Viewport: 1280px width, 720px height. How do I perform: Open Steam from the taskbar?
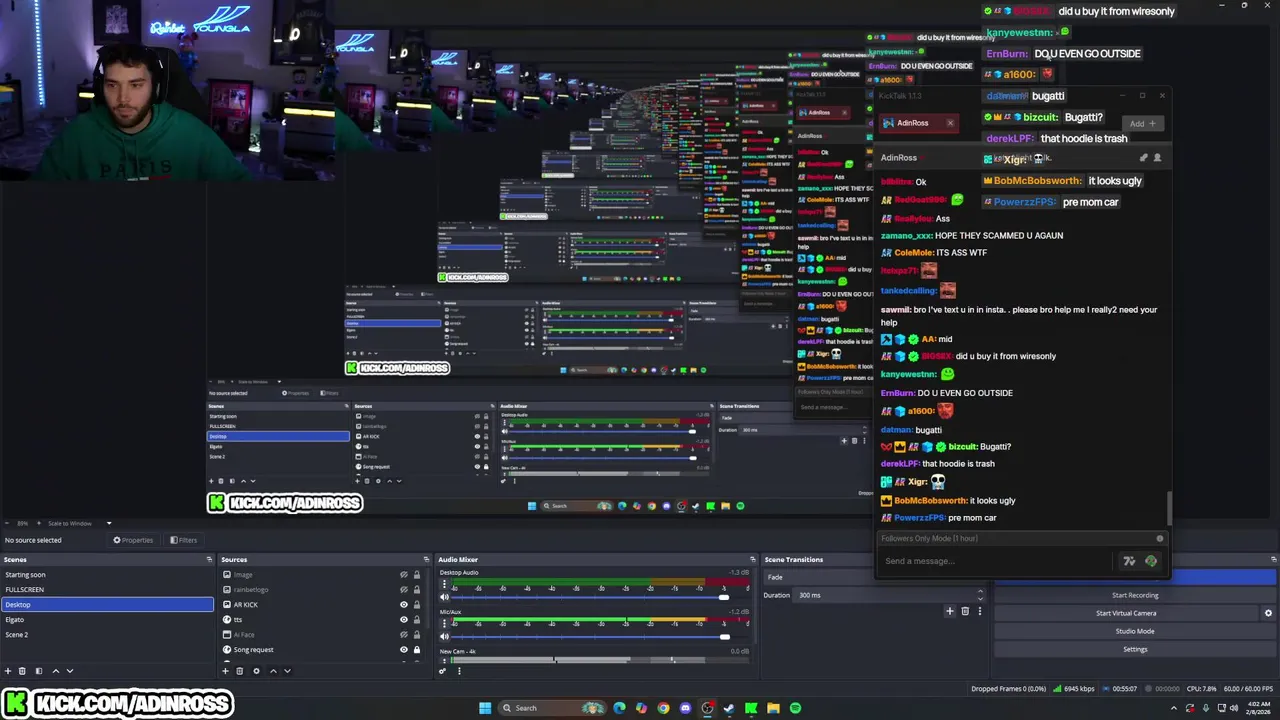[x=729, y=708]
